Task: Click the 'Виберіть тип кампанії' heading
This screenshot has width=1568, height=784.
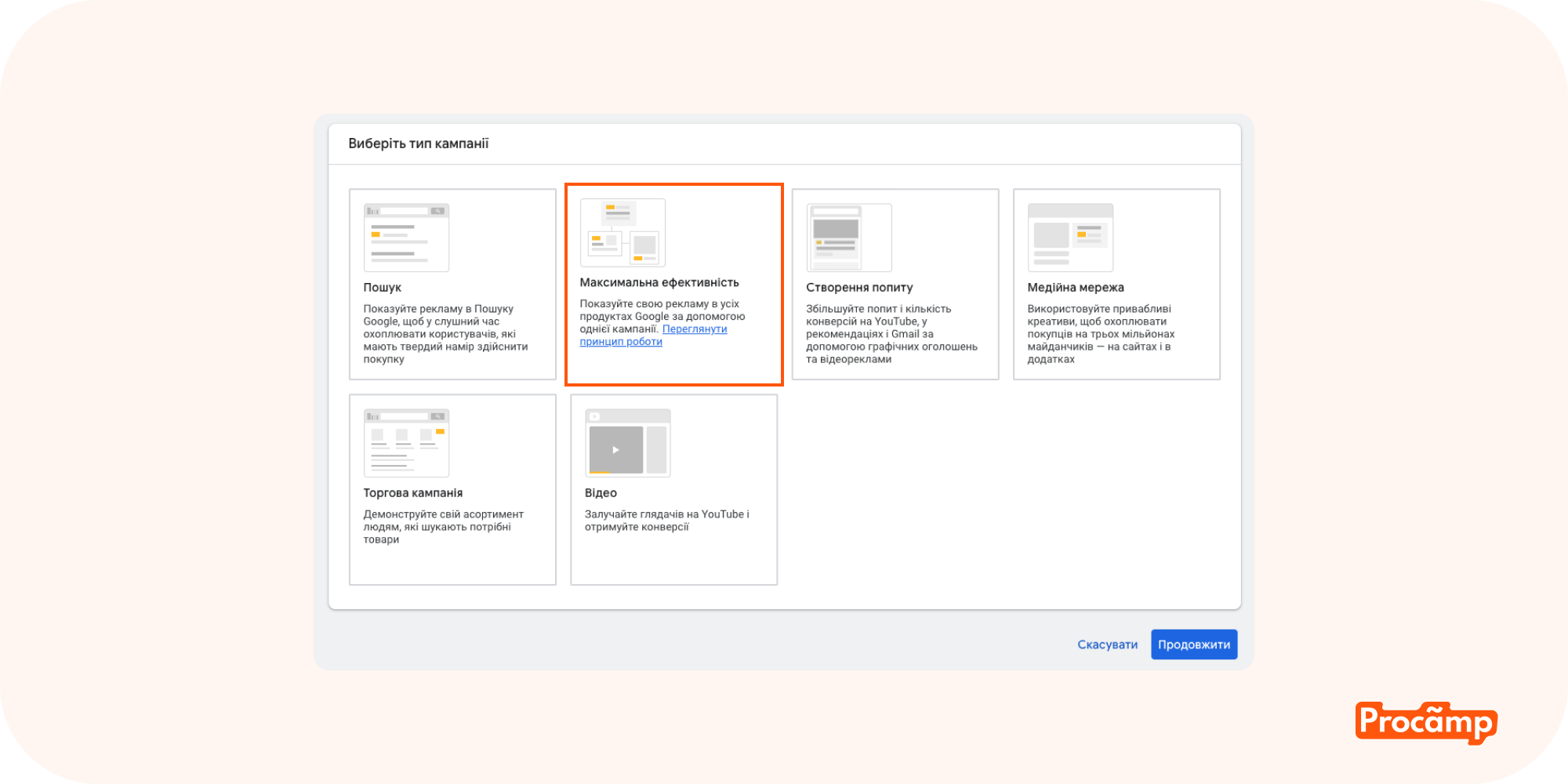Action: [418, 143]
